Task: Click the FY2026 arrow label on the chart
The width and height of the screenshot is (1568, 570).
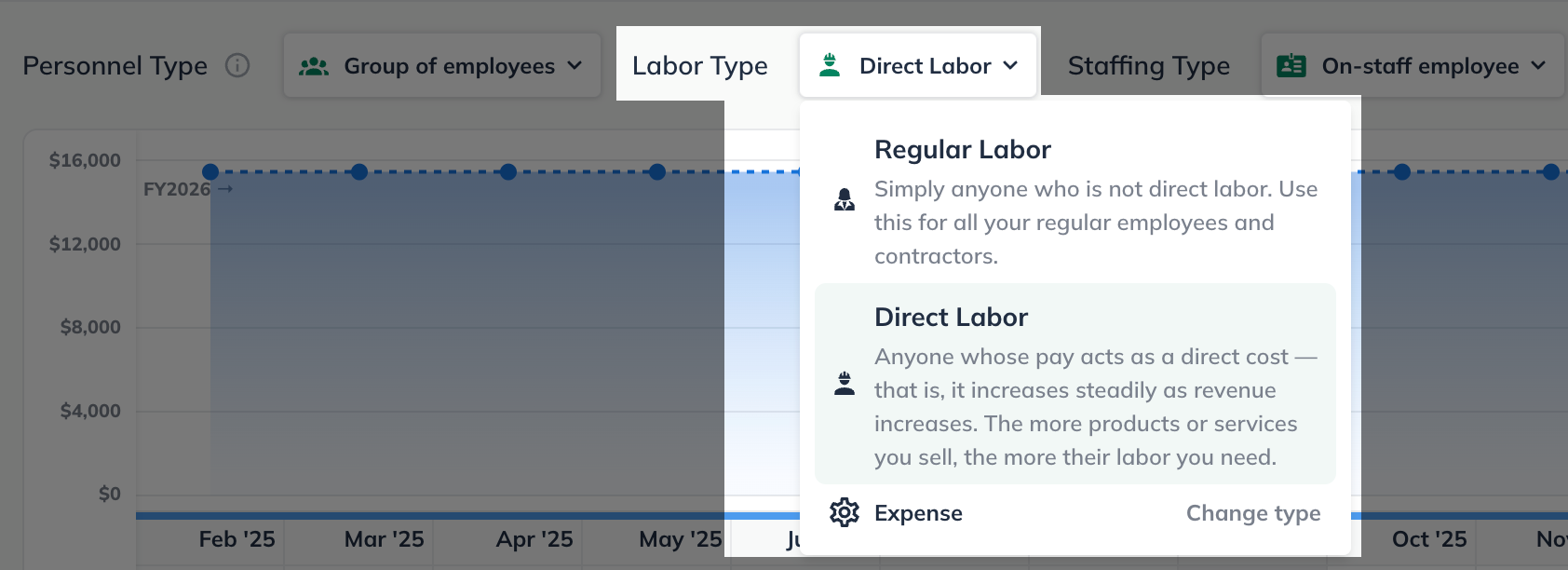Action: (x=185, y=189)
